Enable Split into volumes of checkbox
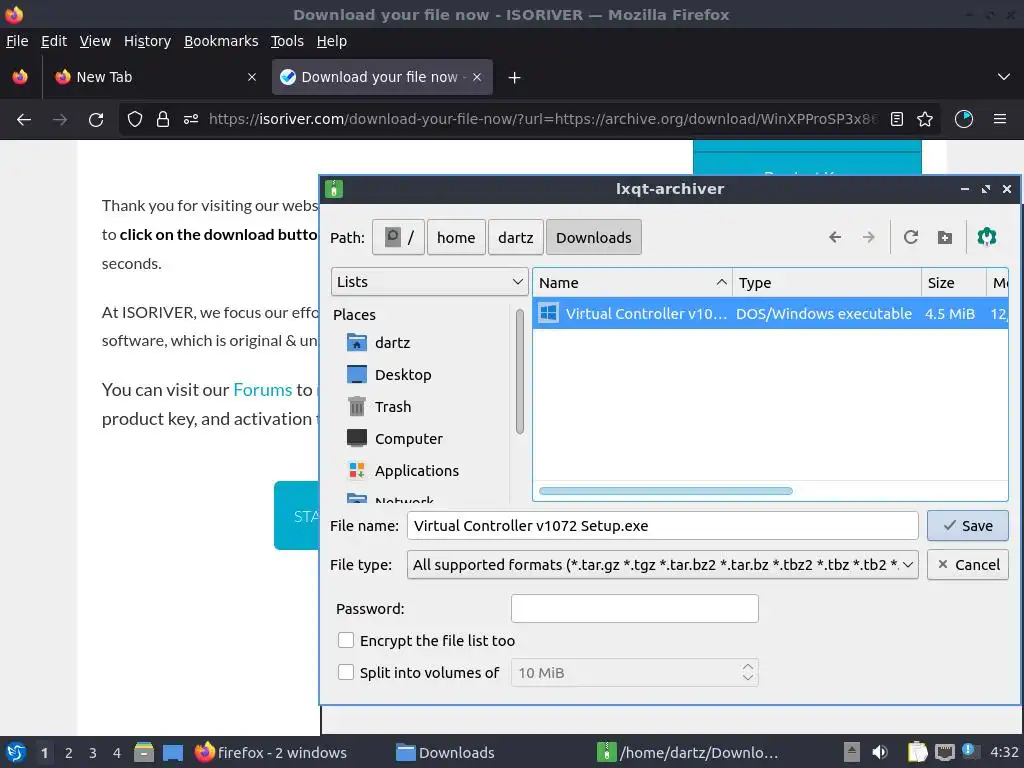Image resolution: width=1024 pixels, height=768 pixels. pos(345,672)
